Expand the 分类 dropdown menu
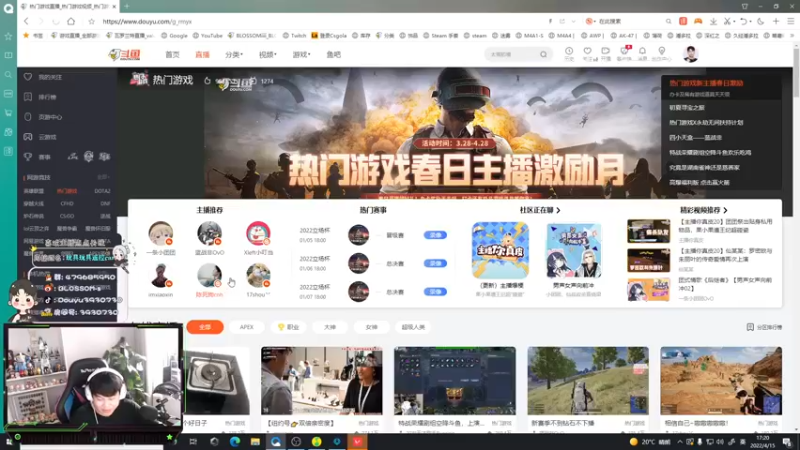 point(234,55)
